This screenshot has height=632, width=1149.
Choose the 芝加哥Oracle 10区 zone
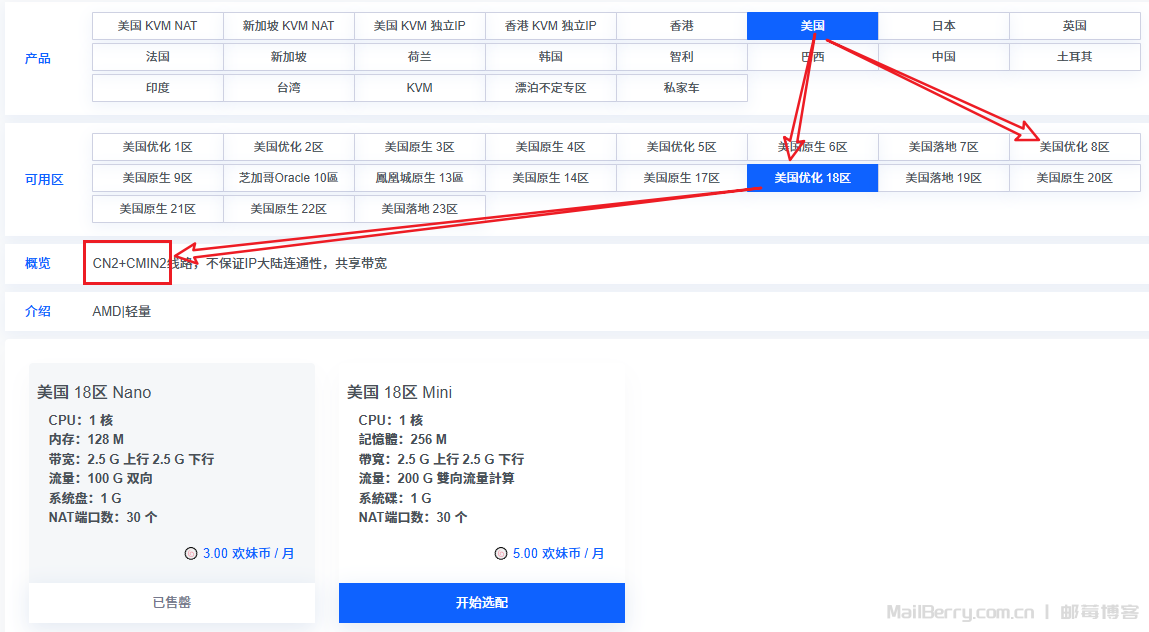tap(288, 178)
